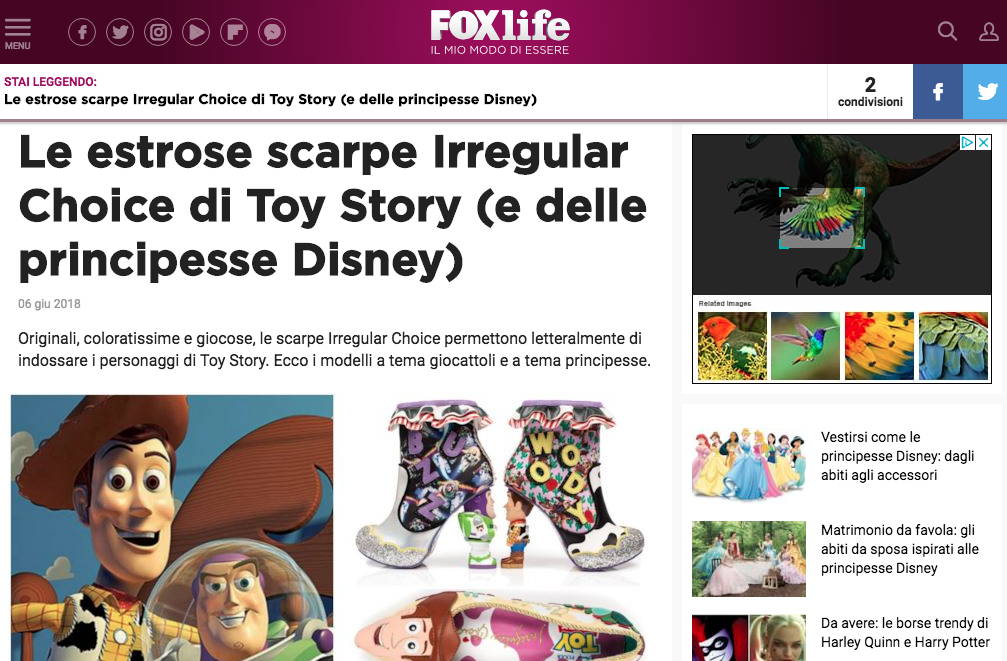Click the Messenger chat icon in header
The width and height of the screenshot is (1007, 661).
pos(272,32)
